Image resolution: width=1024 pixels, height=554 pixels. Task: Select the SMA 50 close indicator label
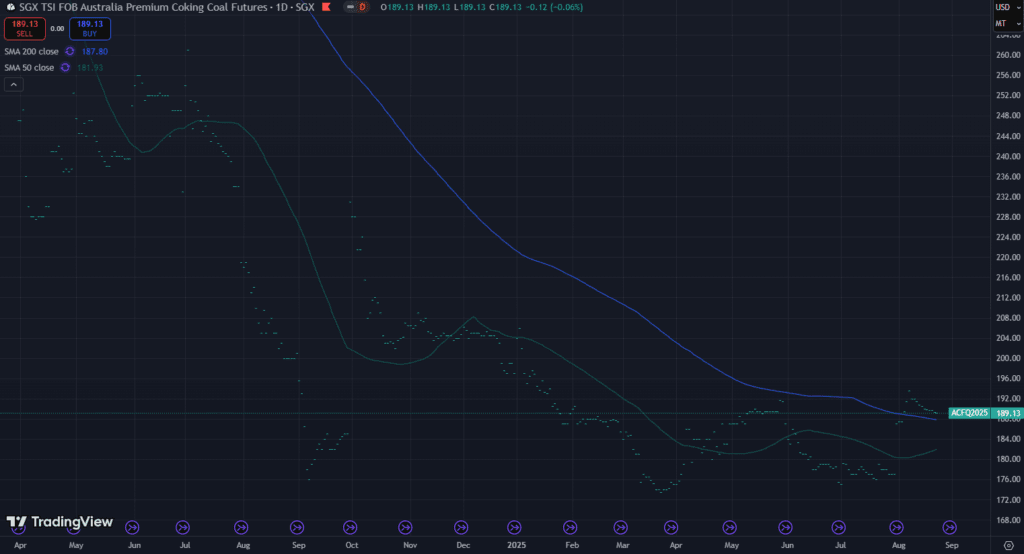coord(29,67)
